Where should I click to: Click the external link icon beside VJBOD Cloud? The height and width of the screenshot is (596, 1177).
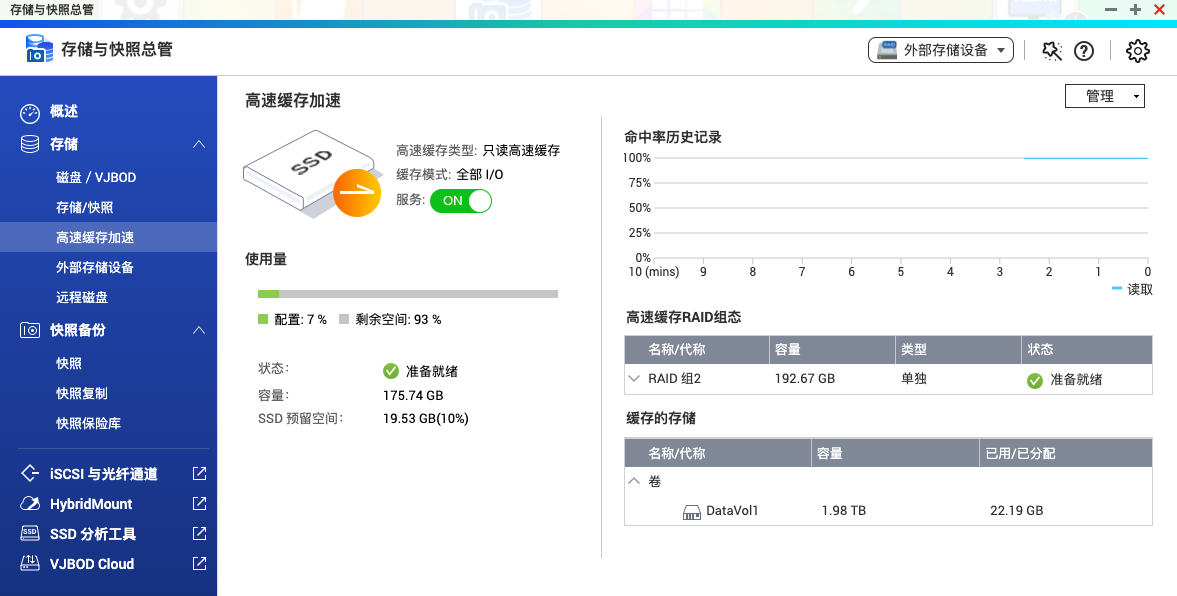click(199, 564)
